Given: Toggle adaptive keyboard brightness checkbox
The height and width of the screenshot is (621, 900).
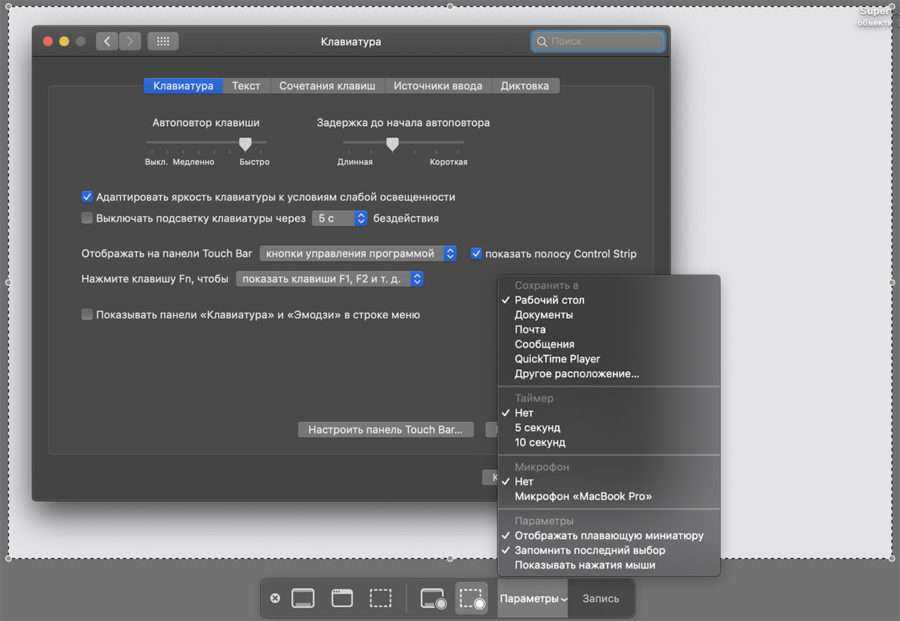Looking at the screenshot, I should click(87, 197).
